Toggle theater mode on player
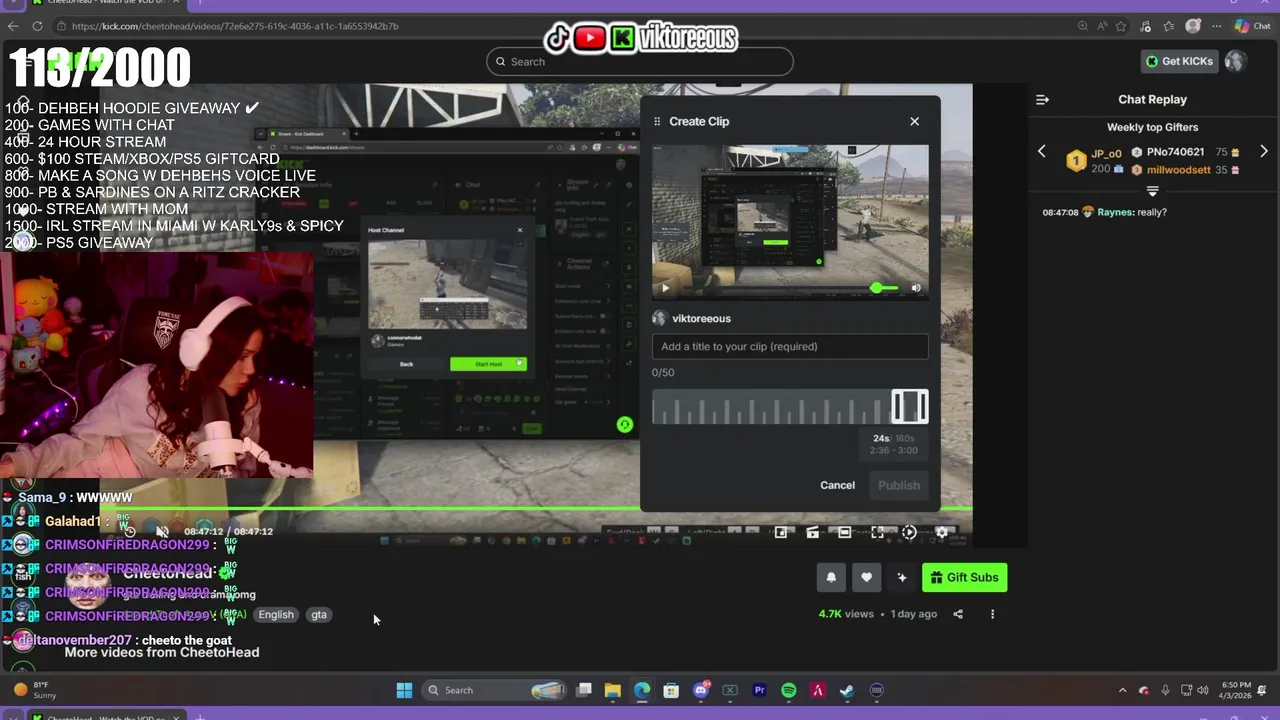This screenshot has width=1280, height=720. click(844, 533)
